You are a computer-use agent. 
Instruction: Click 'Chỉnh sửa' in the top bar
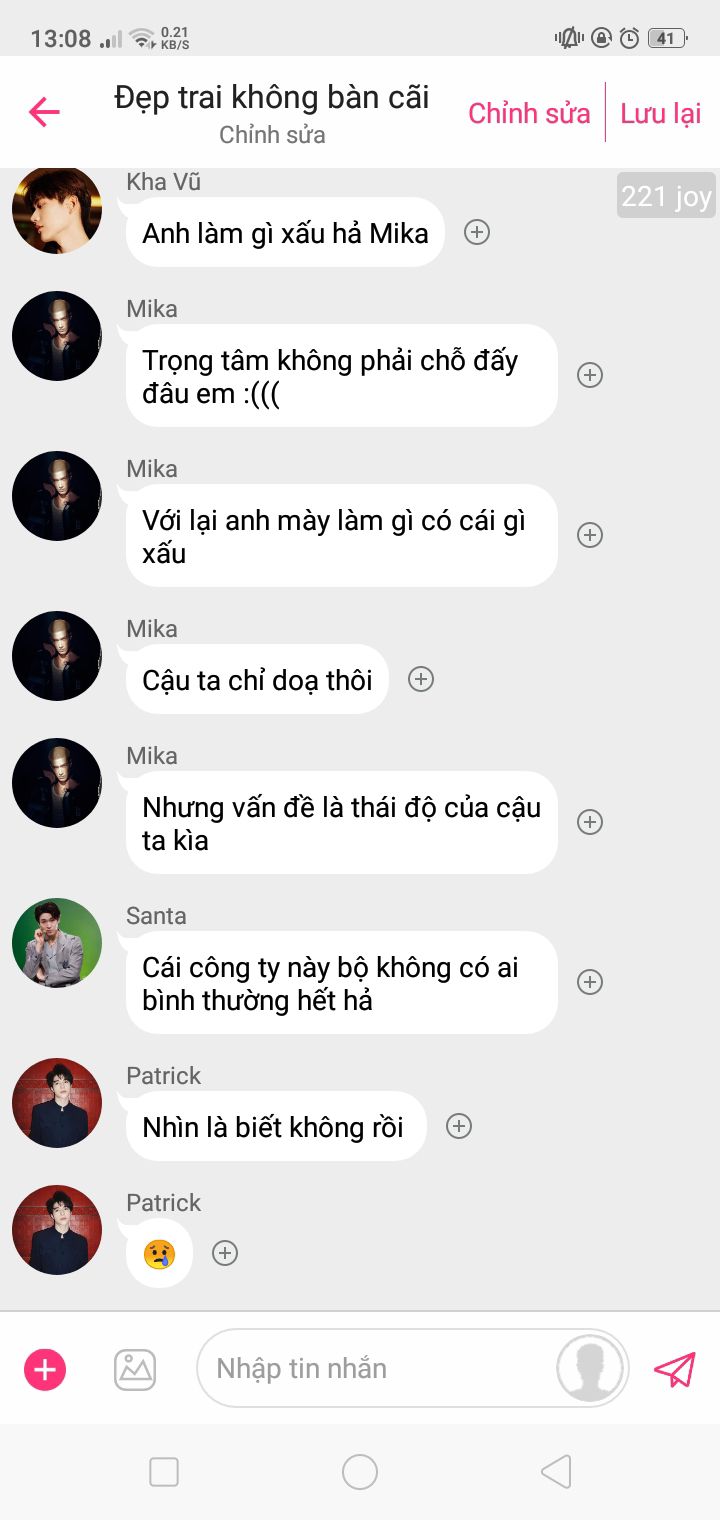point(529,113)
